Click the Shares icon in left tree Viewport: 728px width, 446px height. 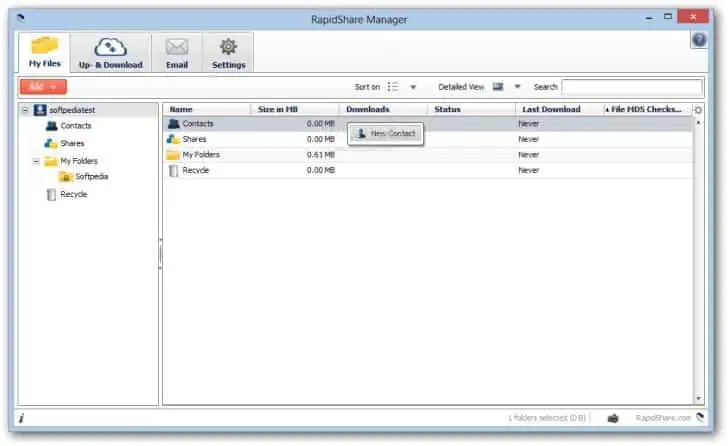(51, 143)
